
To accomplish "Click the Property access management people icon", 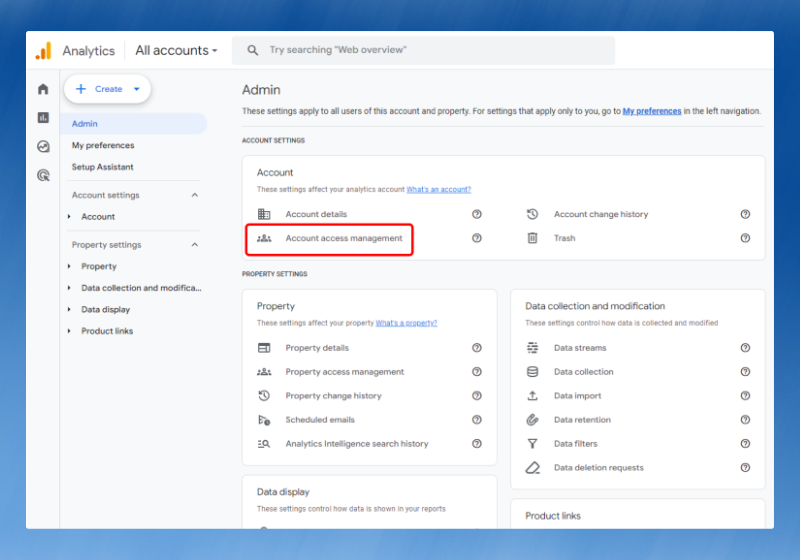I will 264,372.
